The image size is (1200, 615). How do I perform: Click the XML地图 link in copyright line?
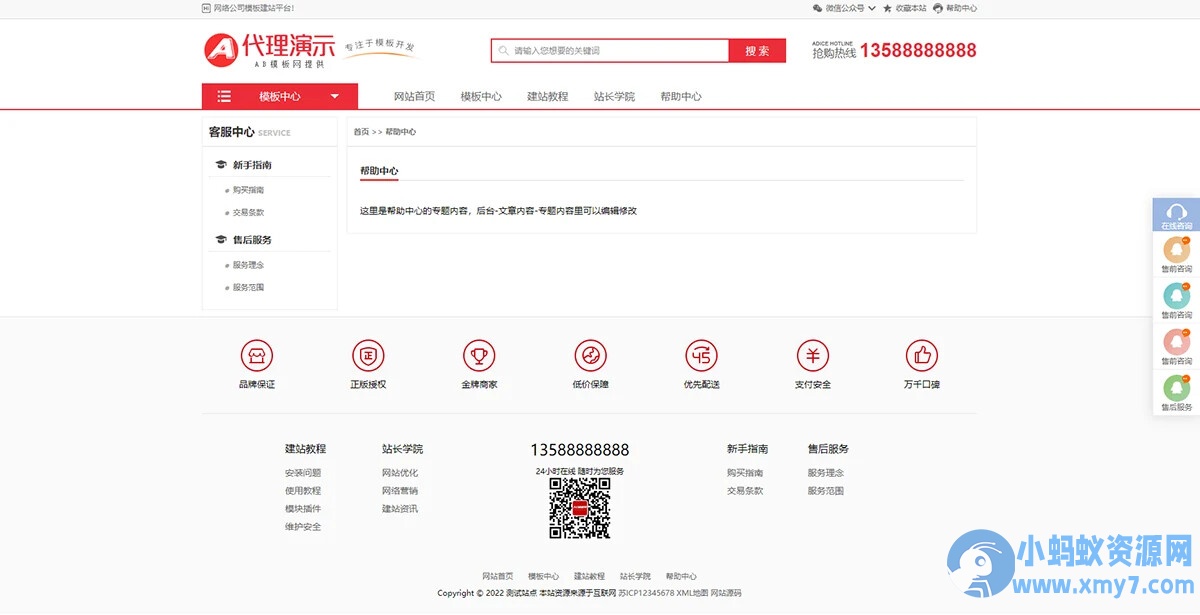pyautogui.click(x=692, y=593)
